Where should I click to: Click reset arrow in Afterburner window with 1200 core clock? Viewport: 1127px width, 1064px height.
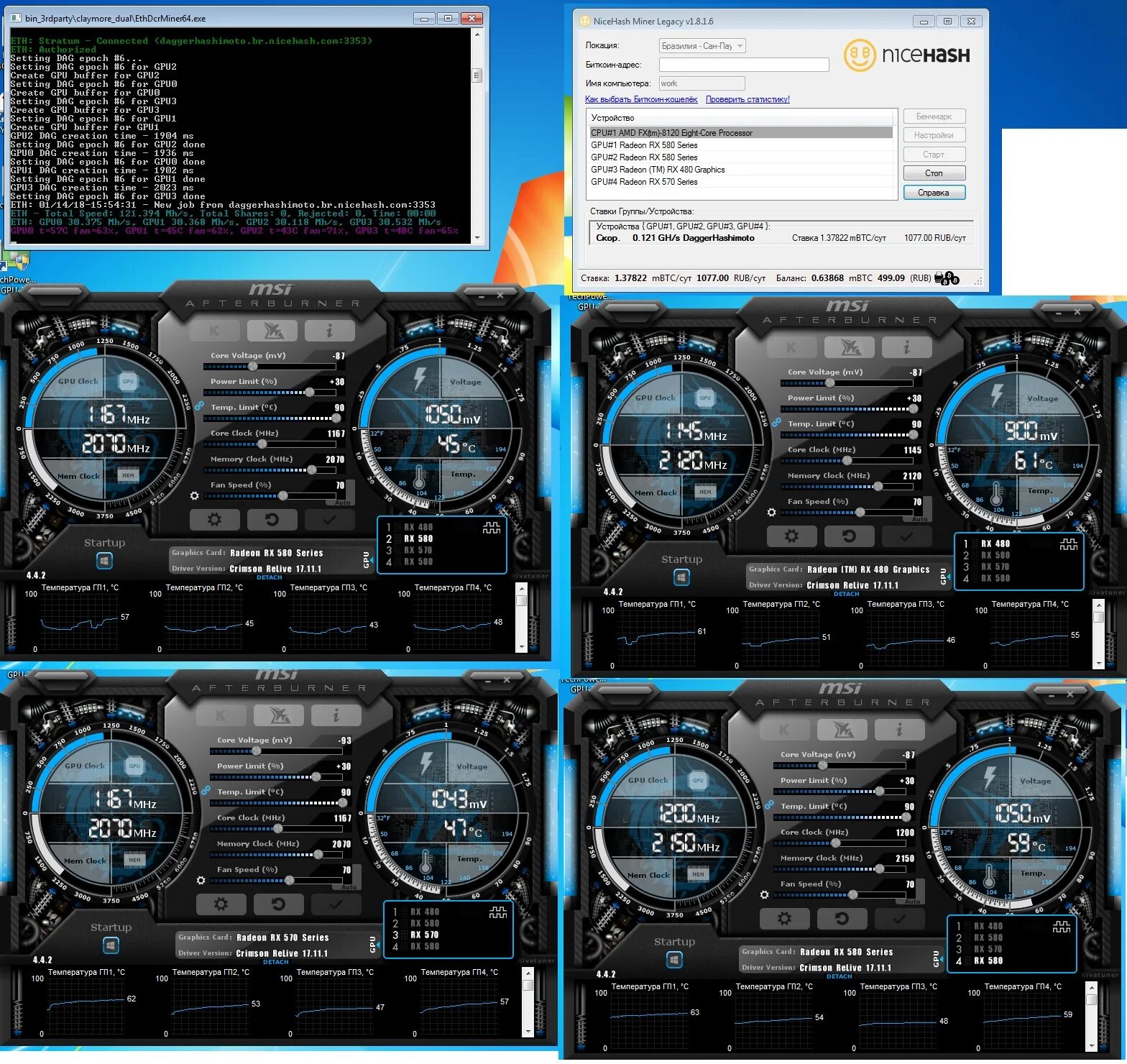pyautogui.click(x=842, y=918)
